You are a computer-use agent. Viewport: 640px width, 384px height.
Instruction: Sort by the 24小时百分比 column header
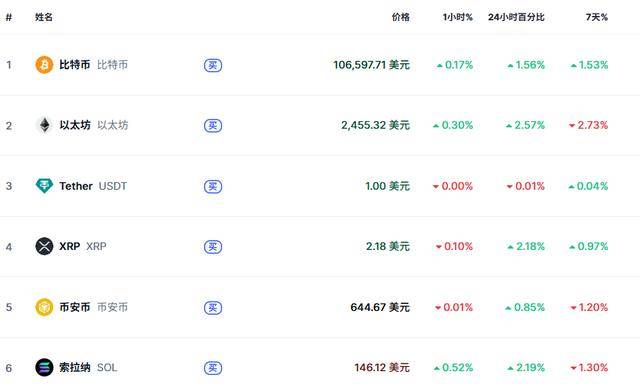(x=516, y=17)
